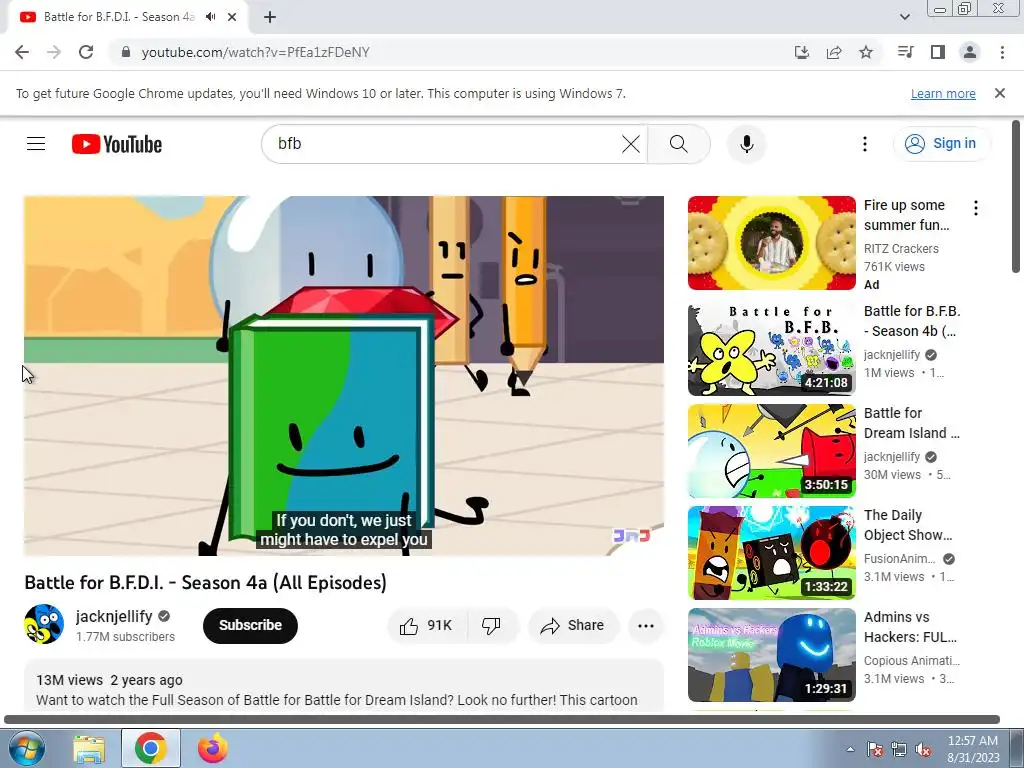
Task: Open the Chrome profile avatar
Action: tap(970, 52)
